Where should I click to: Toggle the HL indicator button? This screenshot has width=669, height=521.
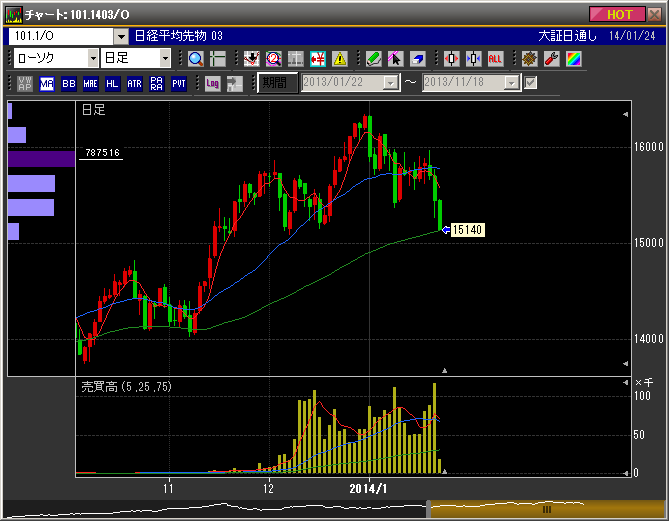coord(112,83)
